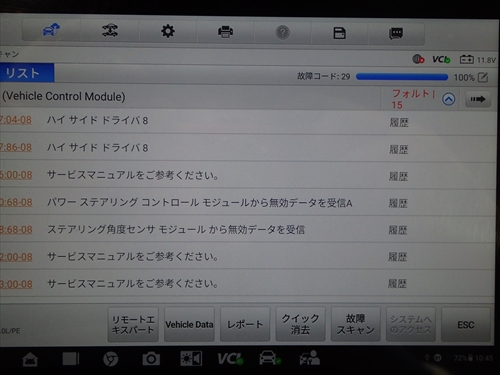This screenshot has height=375, width=500.
Task: Click the Vehicle Data button
Action: point(189,324)
